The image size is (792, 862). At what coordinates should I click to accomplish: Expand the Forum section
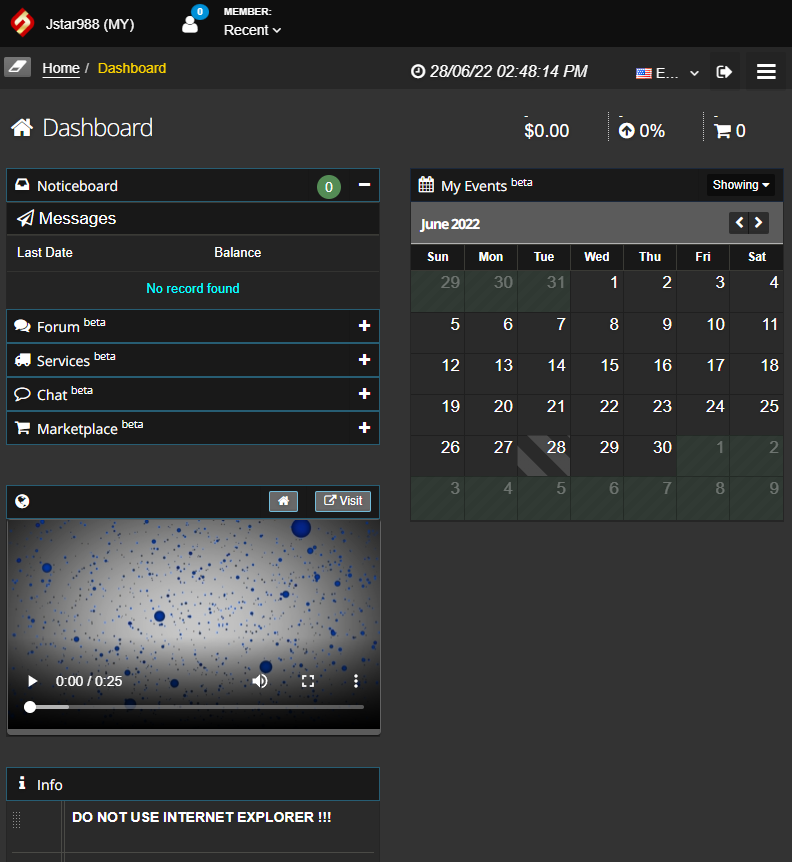coord(364,326)
